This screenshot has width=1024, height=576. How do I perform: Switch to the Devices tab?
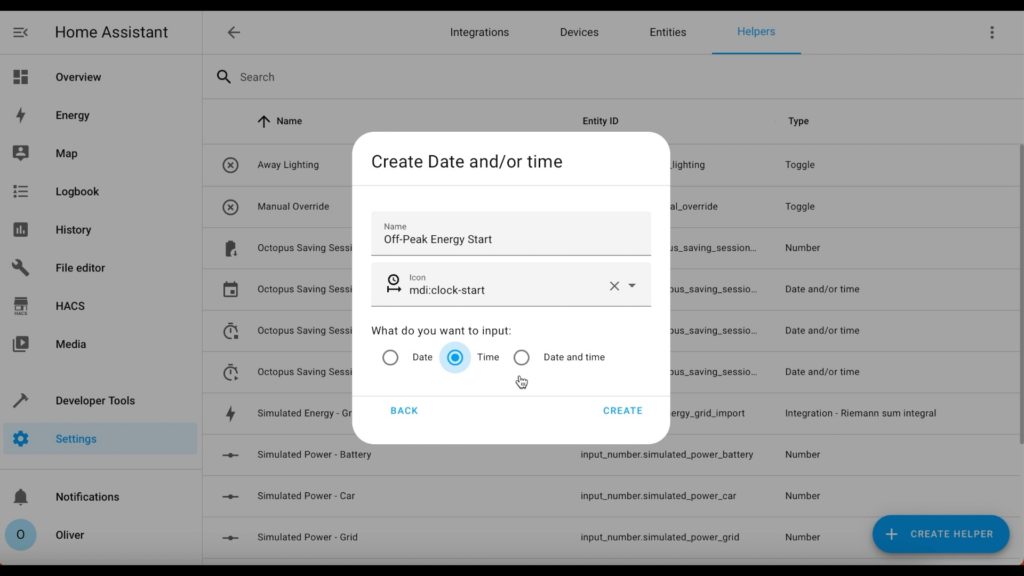click(x=579, y=32)
